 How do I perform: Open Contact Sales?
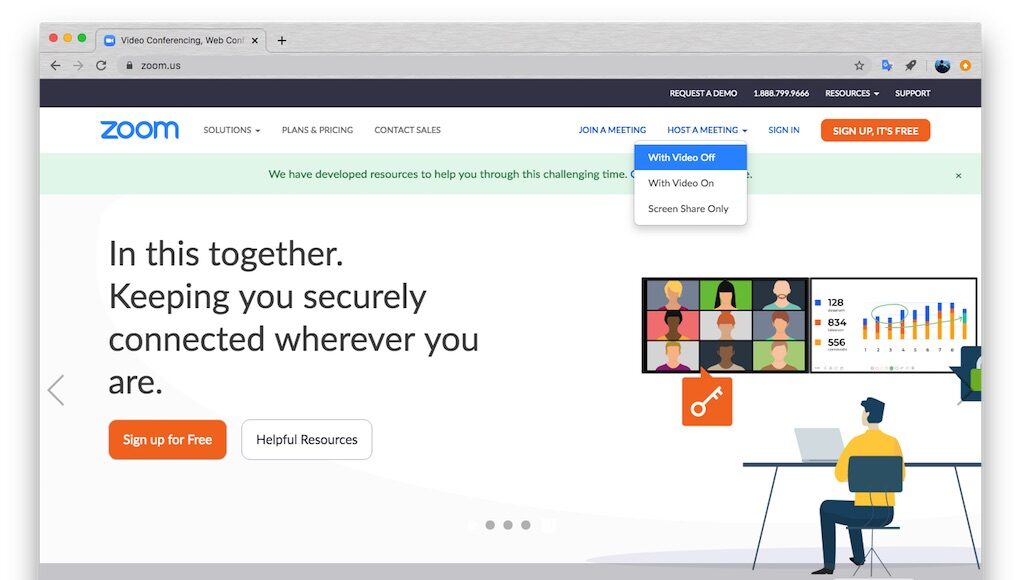pos(408,130)
